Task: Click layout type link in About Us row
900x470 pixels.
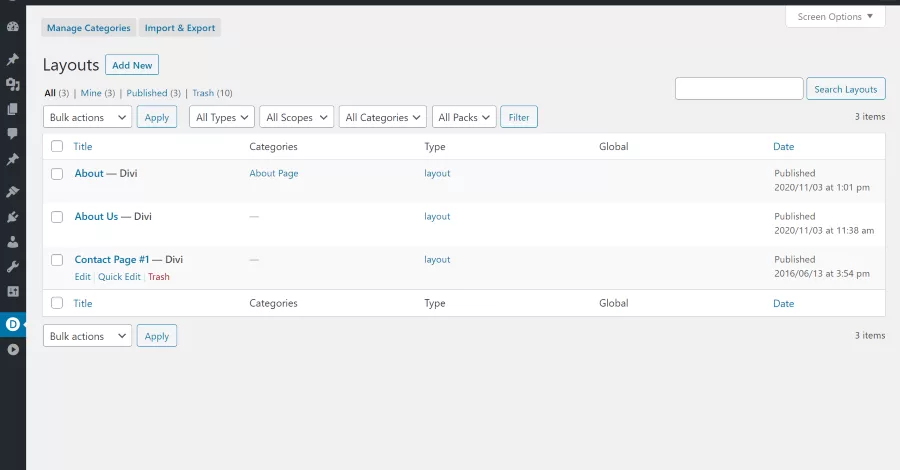Action: (x=437, y=216)
